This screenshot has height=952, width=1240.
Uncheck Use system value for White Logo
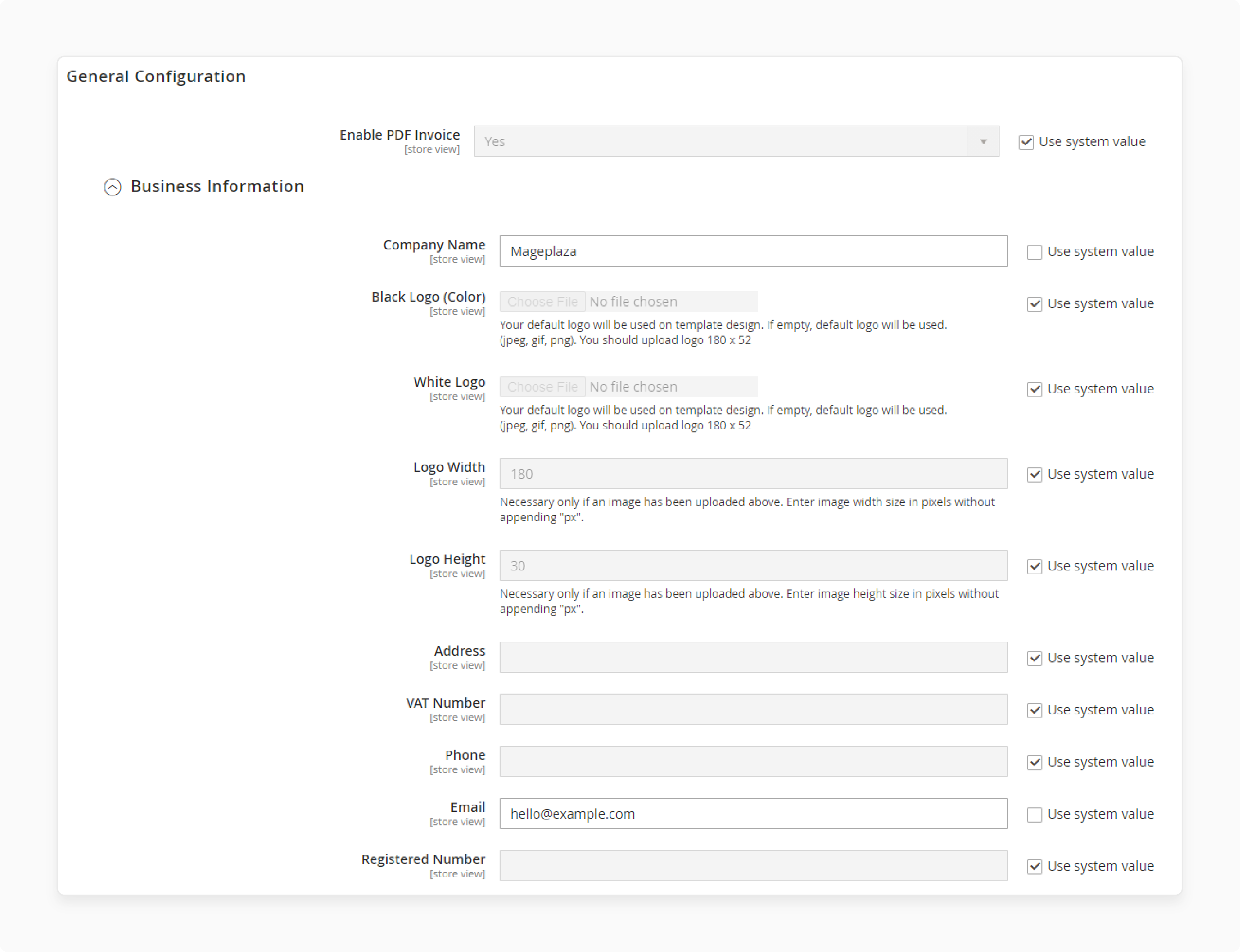pyautogui.click(x=1034, y=389)
